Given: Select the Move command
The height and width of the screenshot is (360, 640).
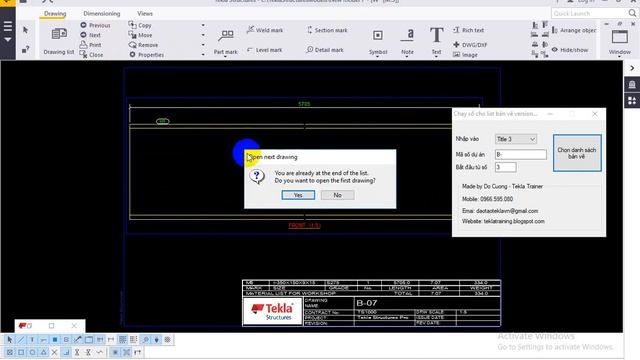Looking at the screenshot, I should coord(140,35).
